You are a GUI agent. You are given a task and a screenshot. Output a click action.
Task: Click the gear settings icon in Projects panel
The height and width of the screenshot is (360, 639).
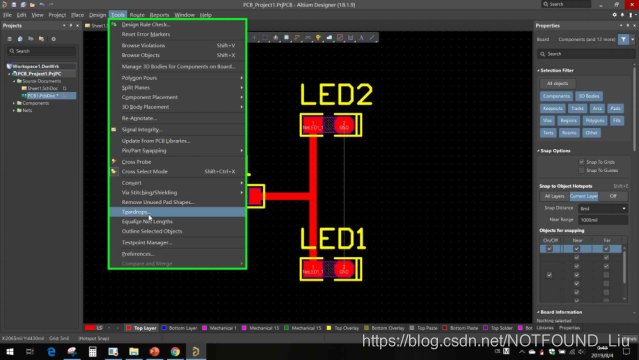tap(53, 39)
